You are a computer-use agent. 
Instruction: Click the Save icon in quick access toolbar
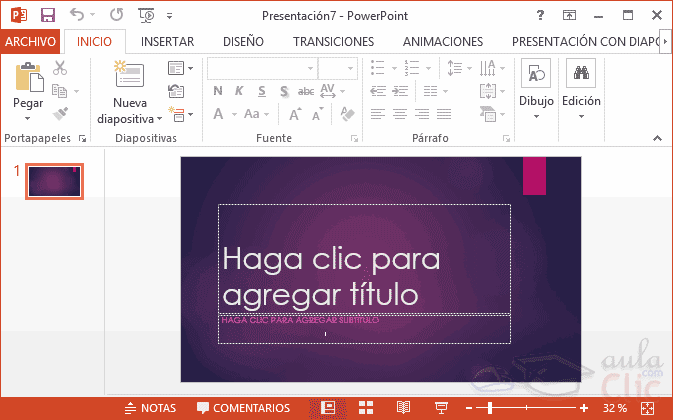pos(47,15)
